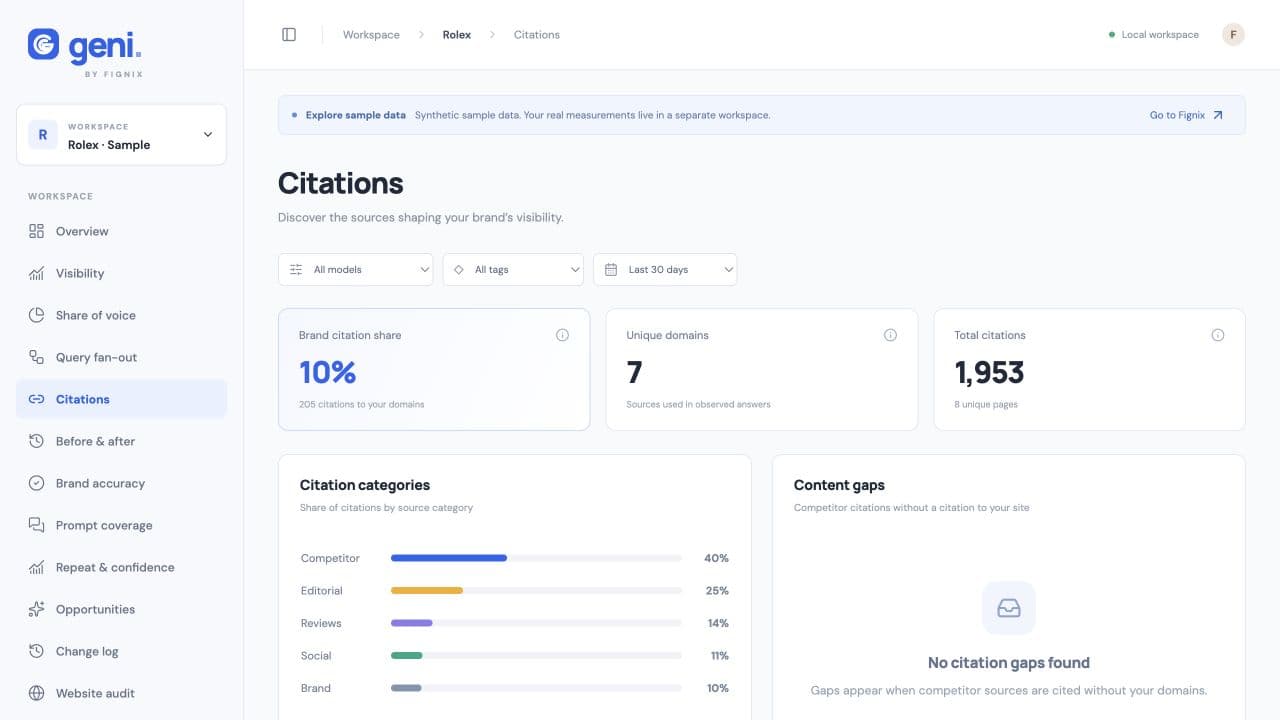Show info for Unique domains
The width and height of the screenshot is (1280, 720).
tap(890, 335)
